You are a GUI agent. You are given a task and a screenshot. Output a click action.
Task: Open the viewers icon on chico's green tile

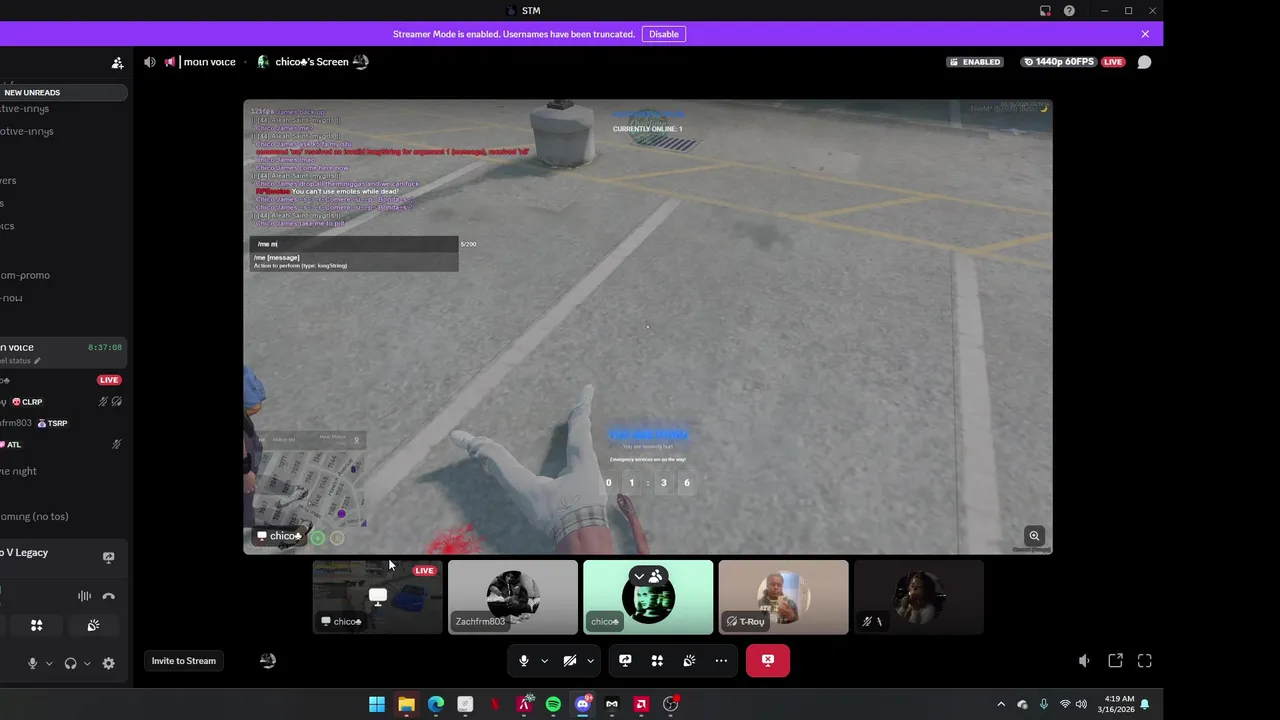click(x=655, y=577)
